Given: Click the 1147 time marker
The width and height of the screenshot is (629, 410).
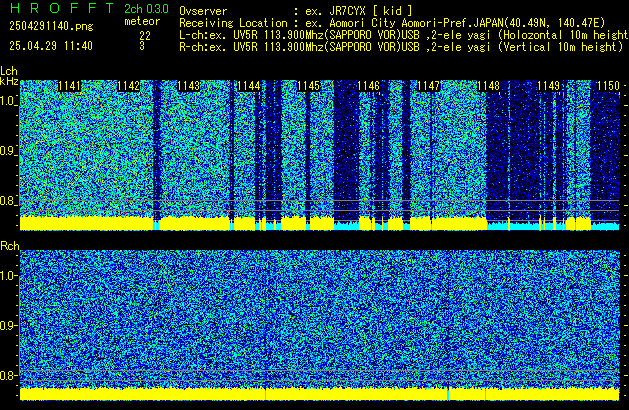Looking at the screenshot, I should pos(428,86).
